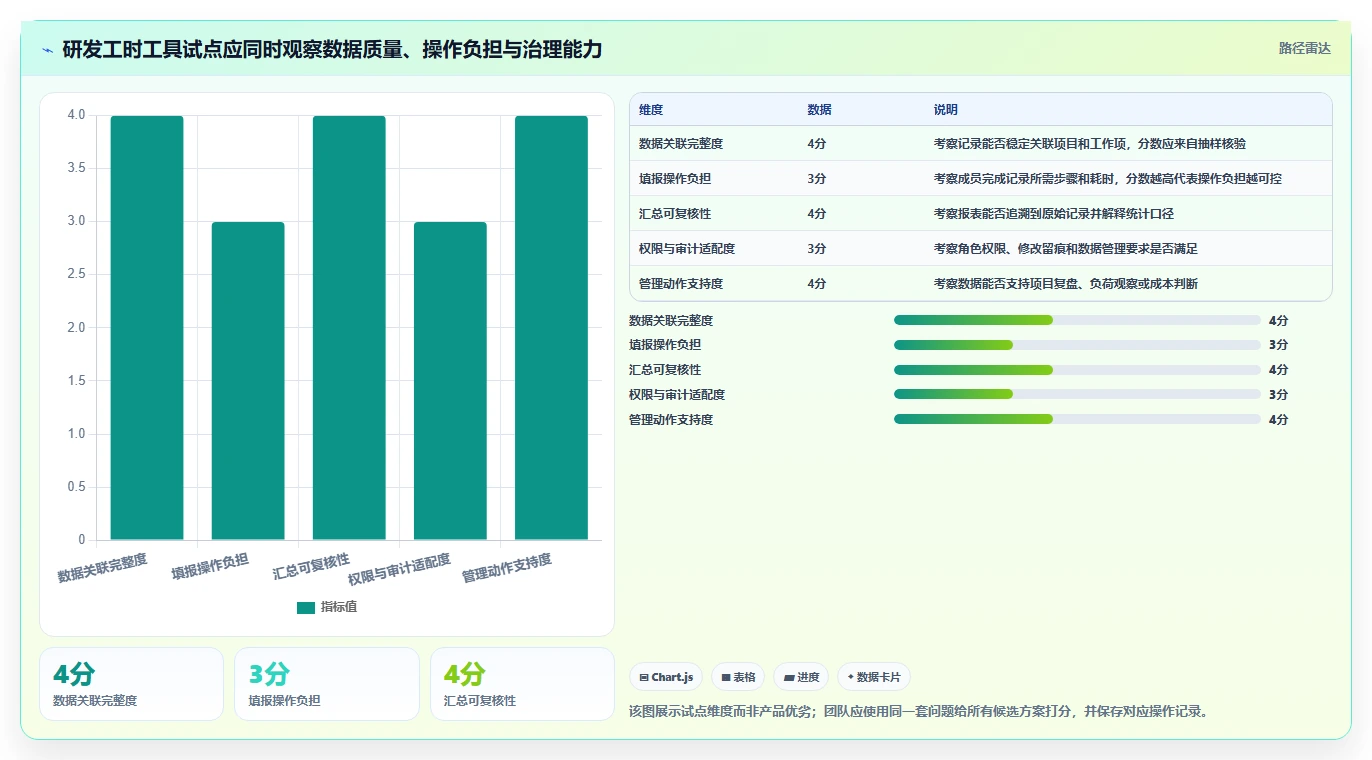Viewport: 1372px width, 760px height.
Task: Click the 4分 cell in 汇总可复核性 table row
Action: [817, 214]
